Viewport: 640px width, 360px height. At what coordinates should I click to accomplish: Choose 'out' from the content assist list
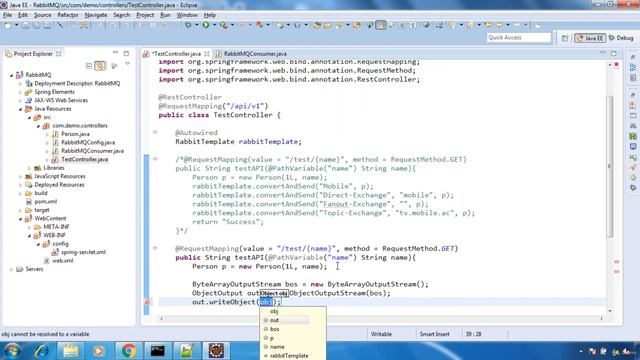(275, 320)
